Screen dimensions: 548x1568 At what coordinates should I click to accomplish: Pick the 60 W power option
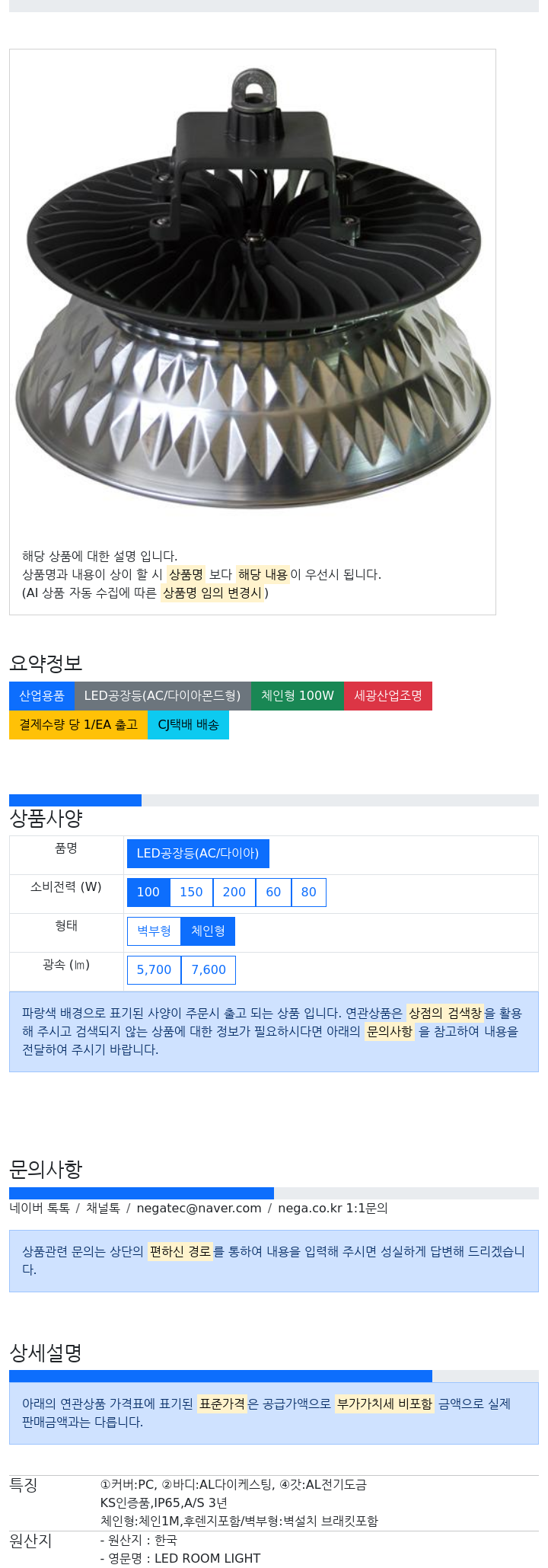pyautogui.click(x=274, y=893)
